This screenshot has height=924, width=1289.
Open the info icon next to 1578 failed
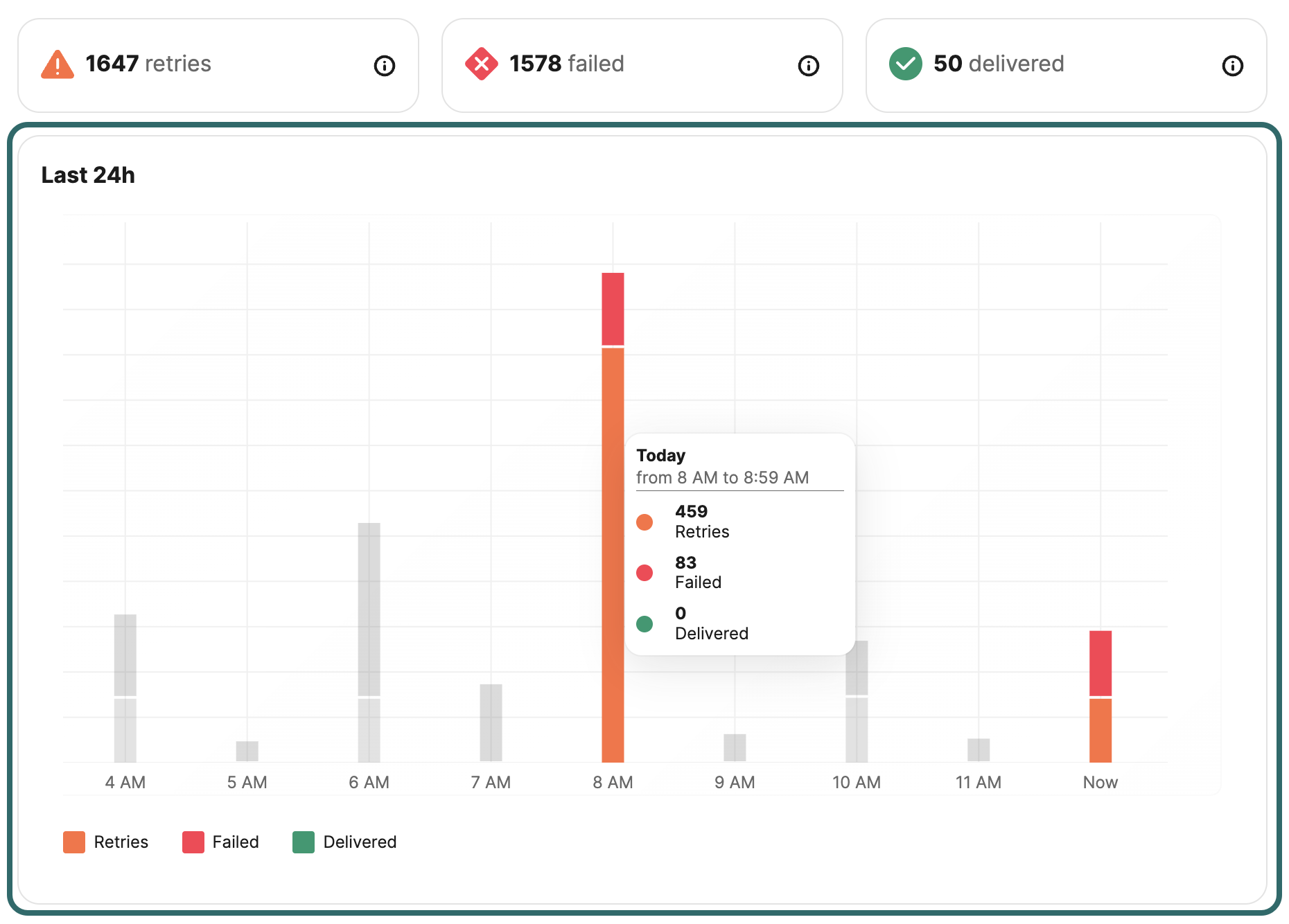coord(808,65)
